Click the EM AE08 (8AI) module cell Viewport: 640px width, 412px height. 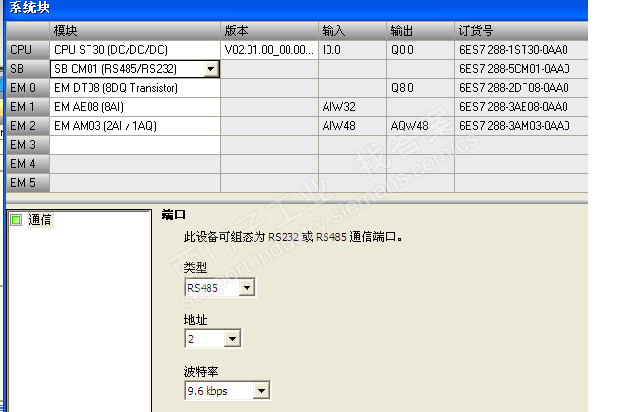(135, 107)
